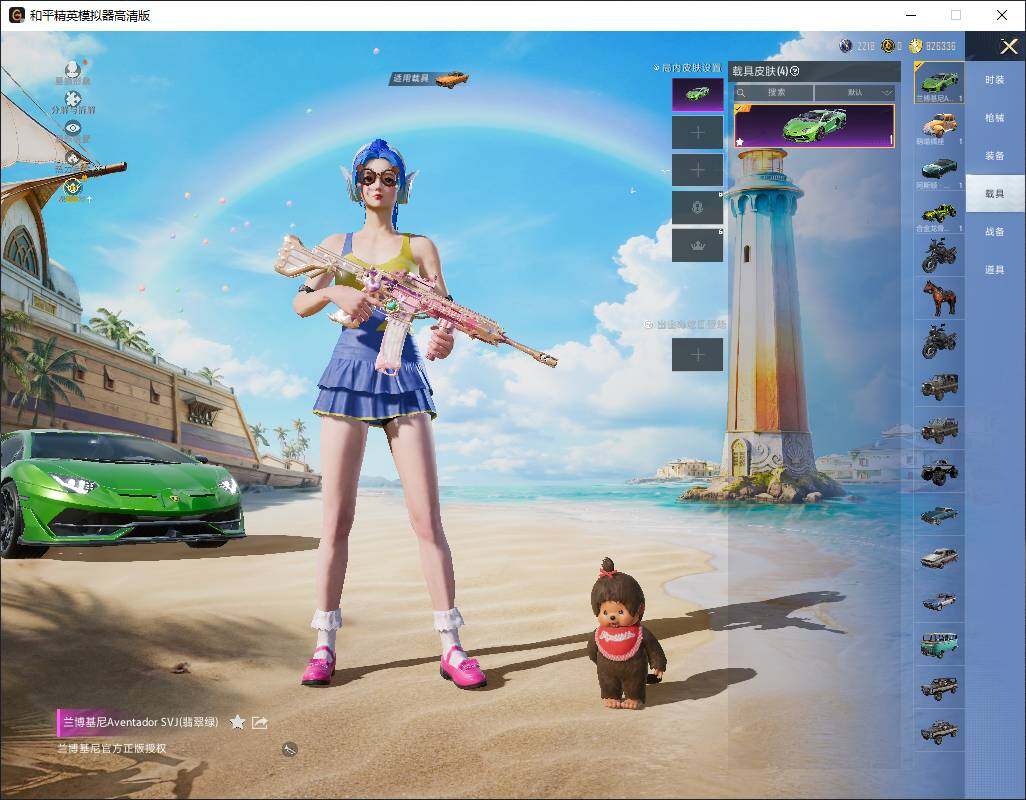Select the second motorcycle below the horse
This screenshot has height=800, width=1026.
click(939, 341)
